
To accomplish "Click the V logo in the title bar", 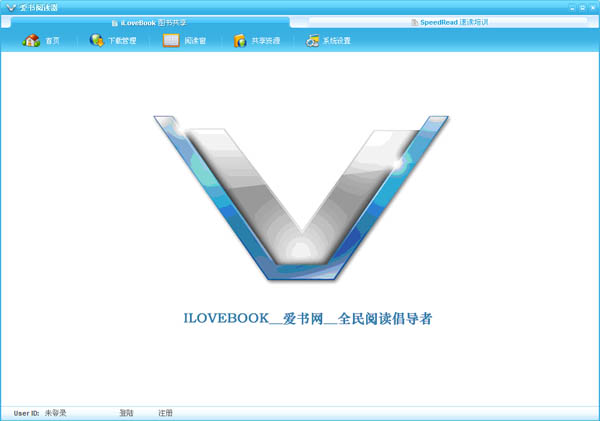I will tap(11, 8).
